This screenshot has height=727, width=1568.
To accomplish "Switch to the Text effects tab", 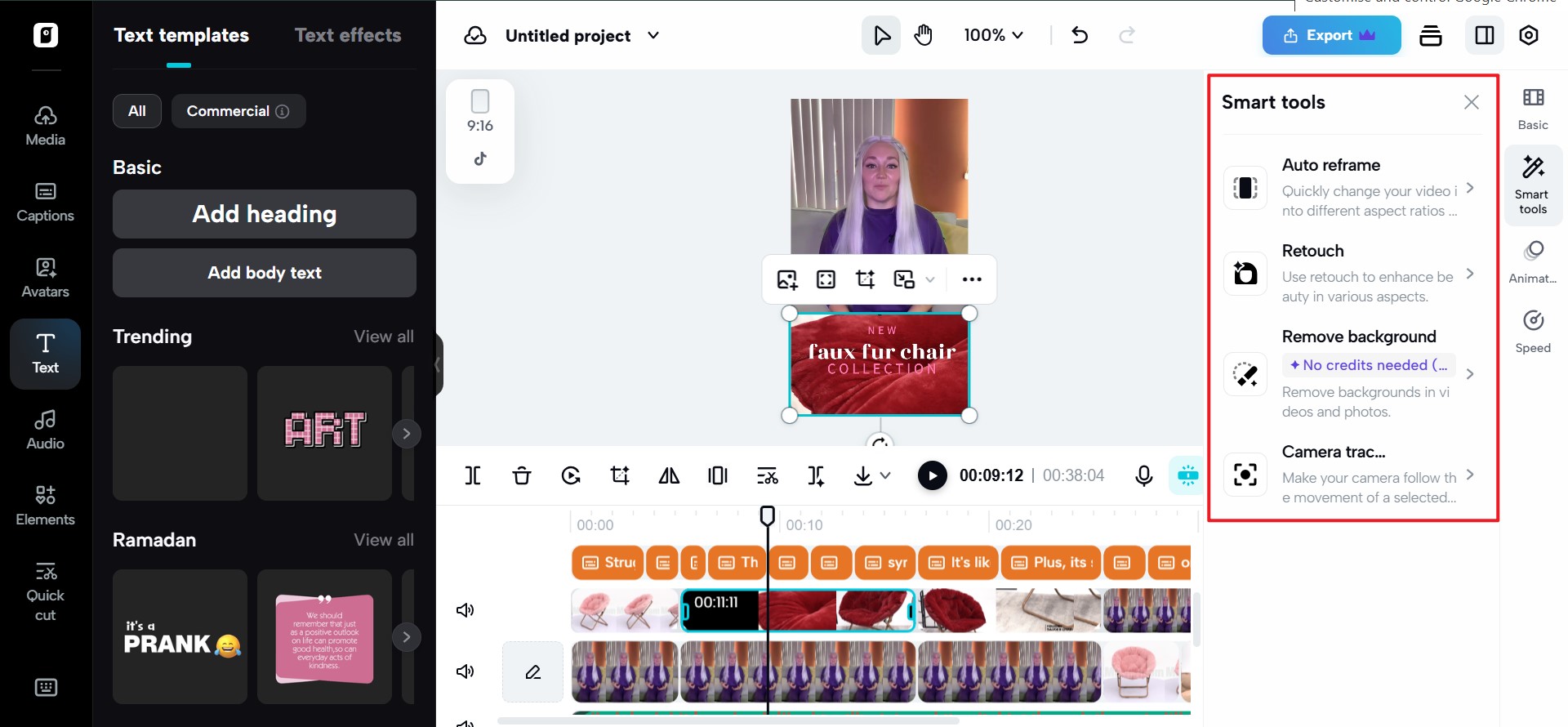I will (348, 35).
